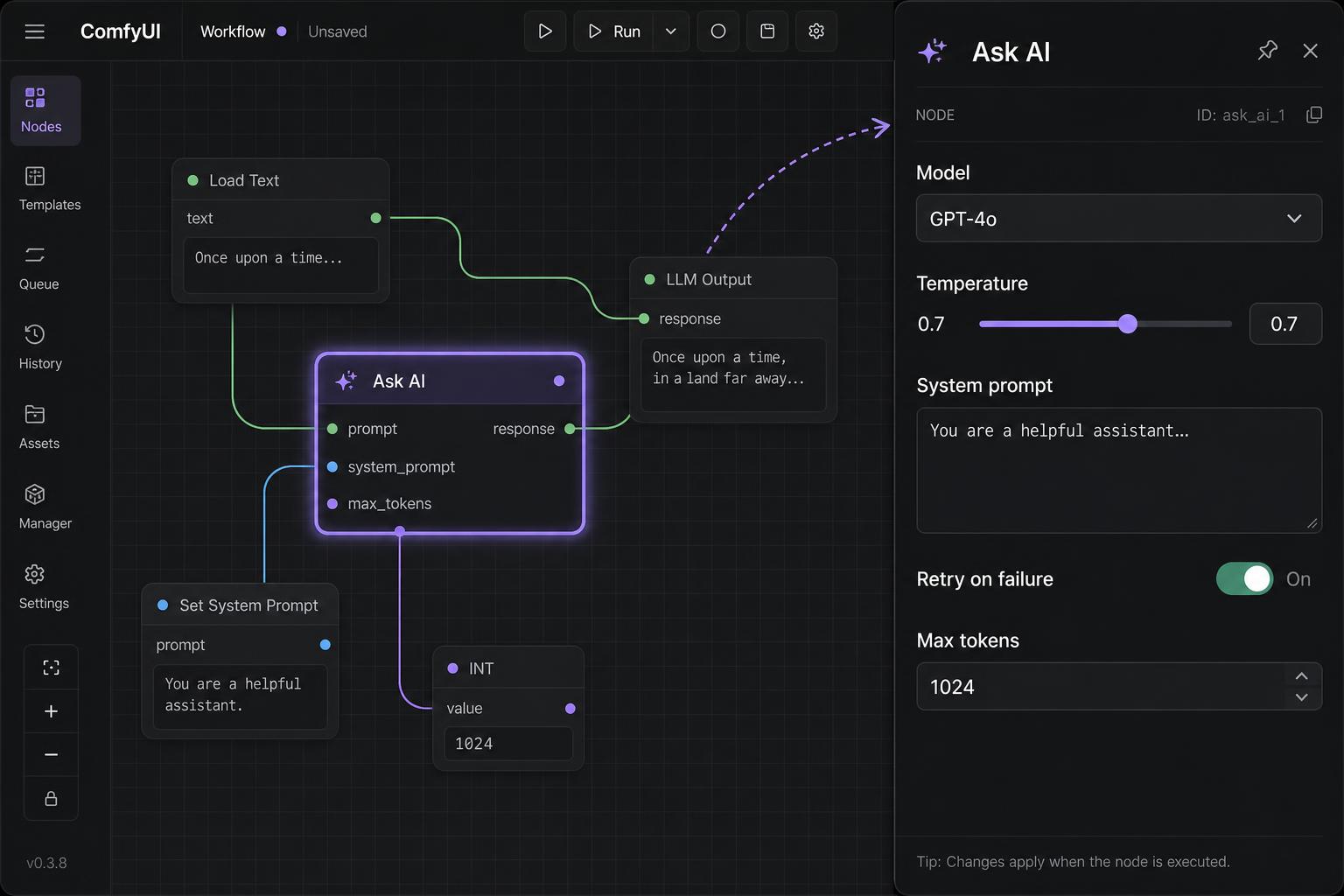Screen dimensions: 1344x896
Task: Copy the node ID ask_ai_1
Action: click(x=1313, y=115)
